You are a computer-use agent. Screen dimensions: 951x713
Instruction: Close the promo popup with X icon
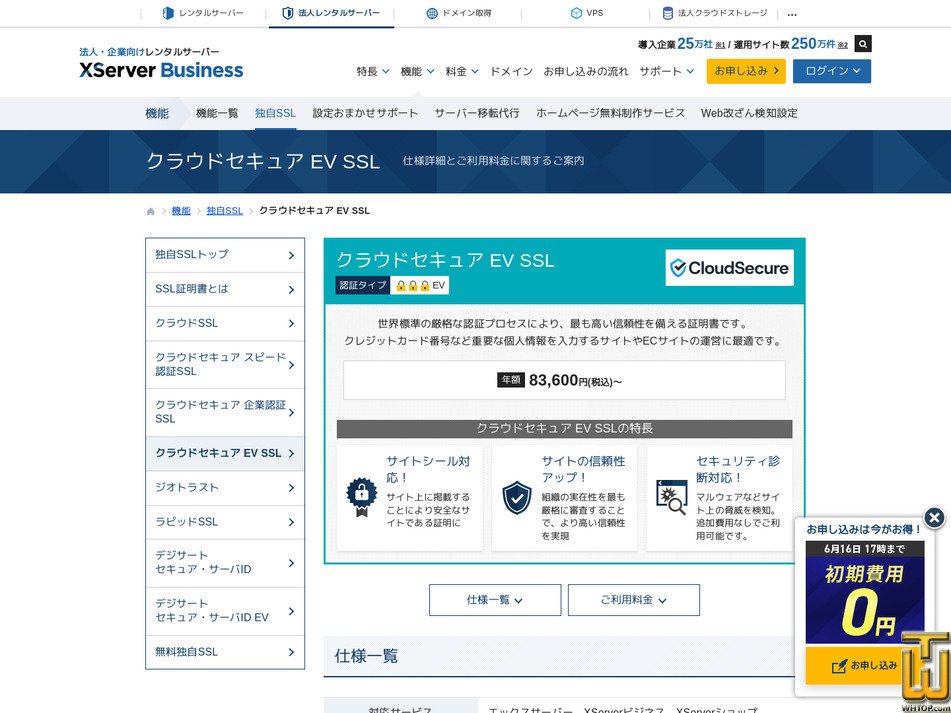(x=934, y=518)
